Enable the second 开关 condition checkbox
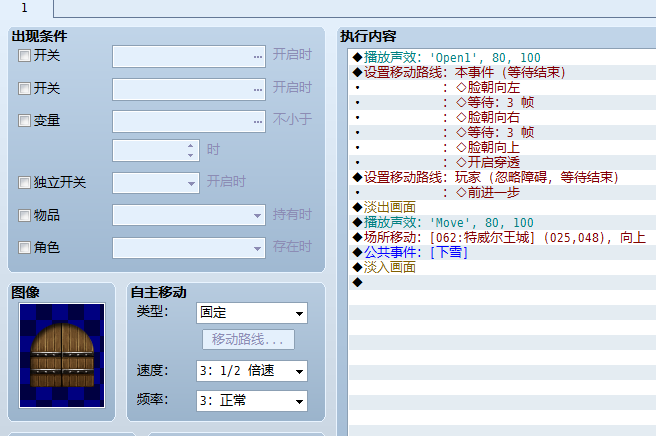656x436 pixels. click(24, 88)
